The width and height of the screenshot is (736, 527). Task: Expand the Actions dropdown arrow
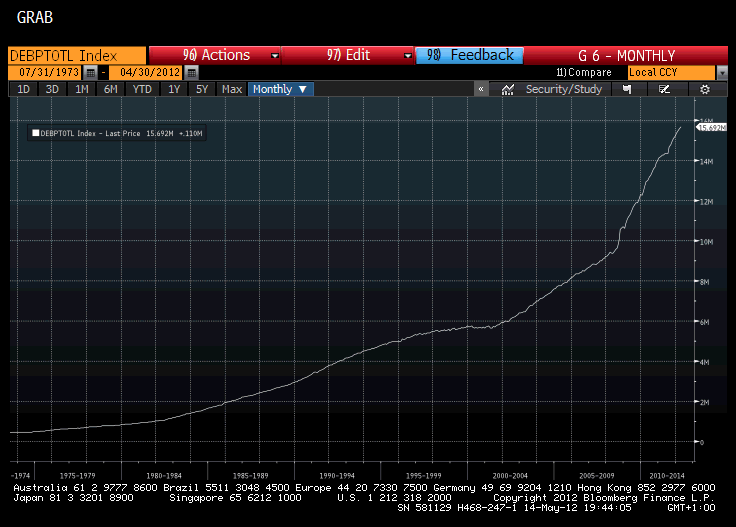click(x=275, y=56)
